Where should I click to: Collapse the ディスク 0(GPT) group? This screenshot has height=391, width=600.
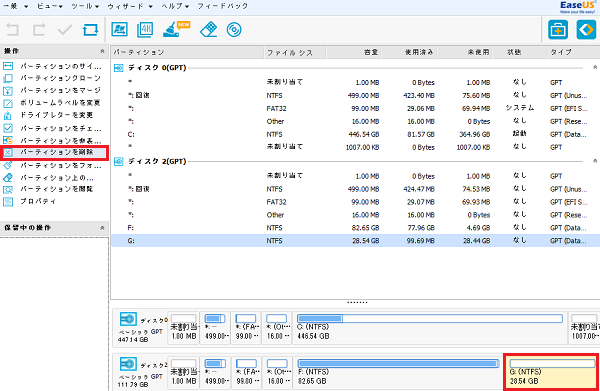click(595, 67)
